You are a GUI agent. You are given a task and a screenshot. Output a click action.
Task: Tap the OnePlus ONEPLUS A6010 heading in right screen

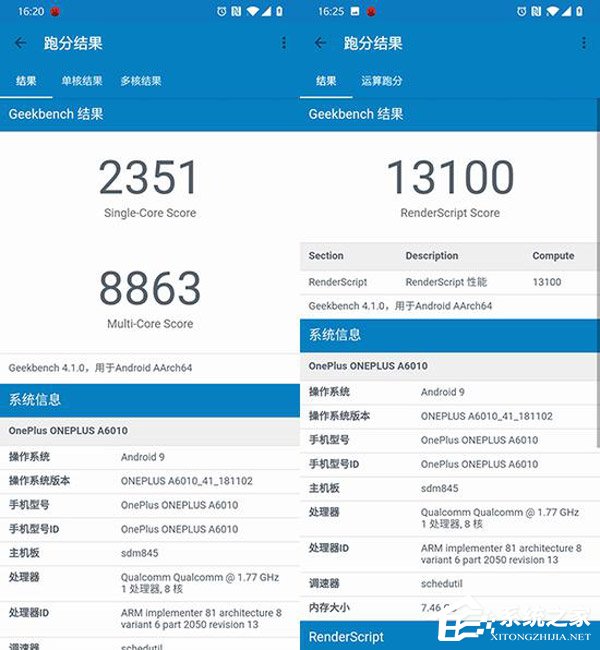coord(368,366)
